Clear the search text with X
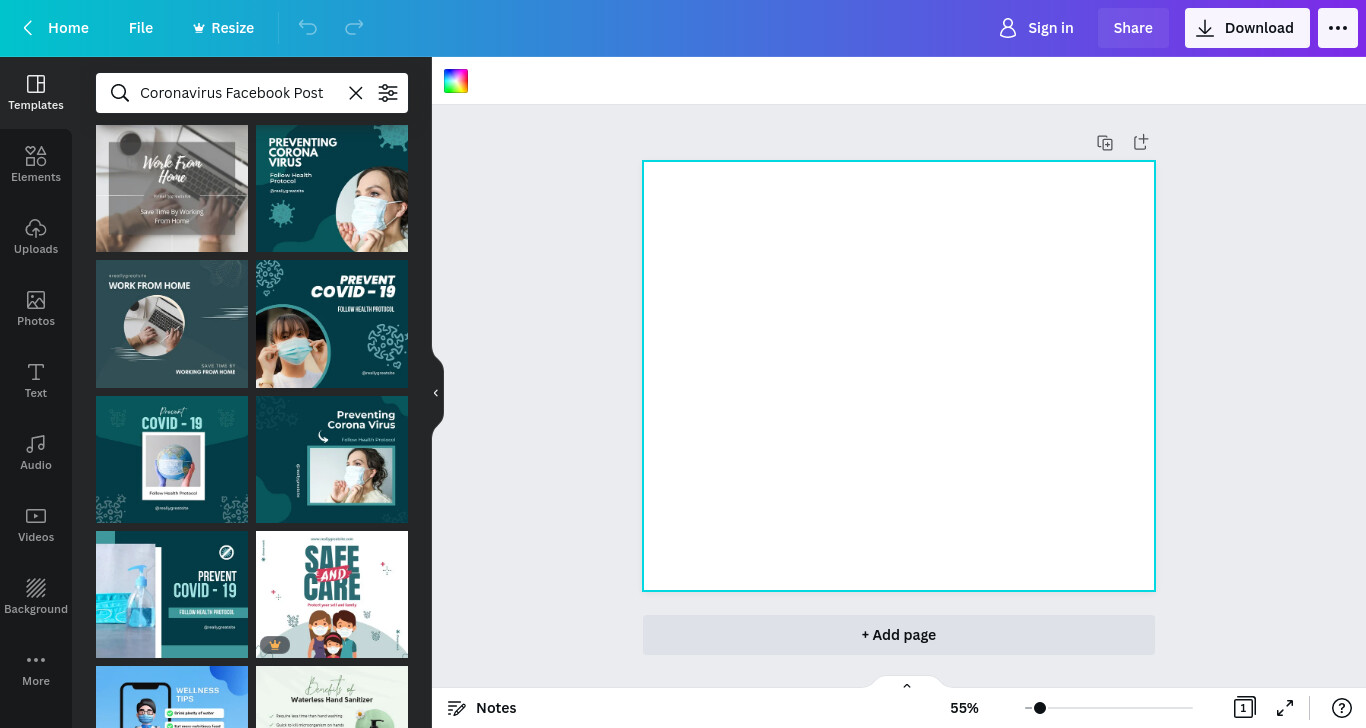This screenshot has height=728, width=1366. click(x=356, y=93)
